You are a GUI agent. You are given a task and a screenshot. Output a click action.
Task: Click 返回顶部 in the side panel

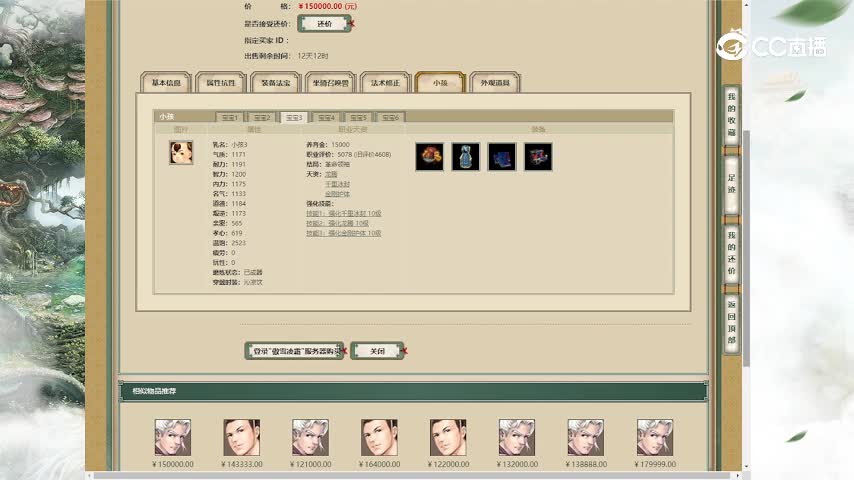[731, 323]
